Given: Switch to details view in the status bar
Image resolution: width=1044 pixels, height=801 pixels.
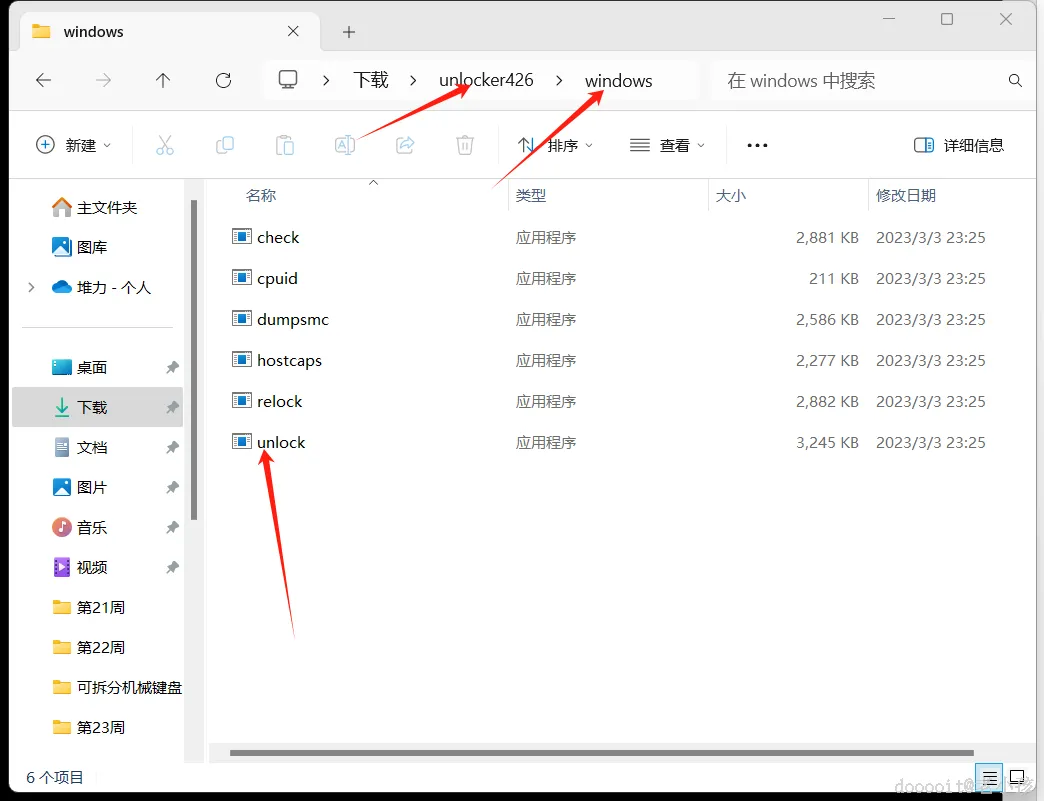Looking at the screenshot, I should point(989,777).
